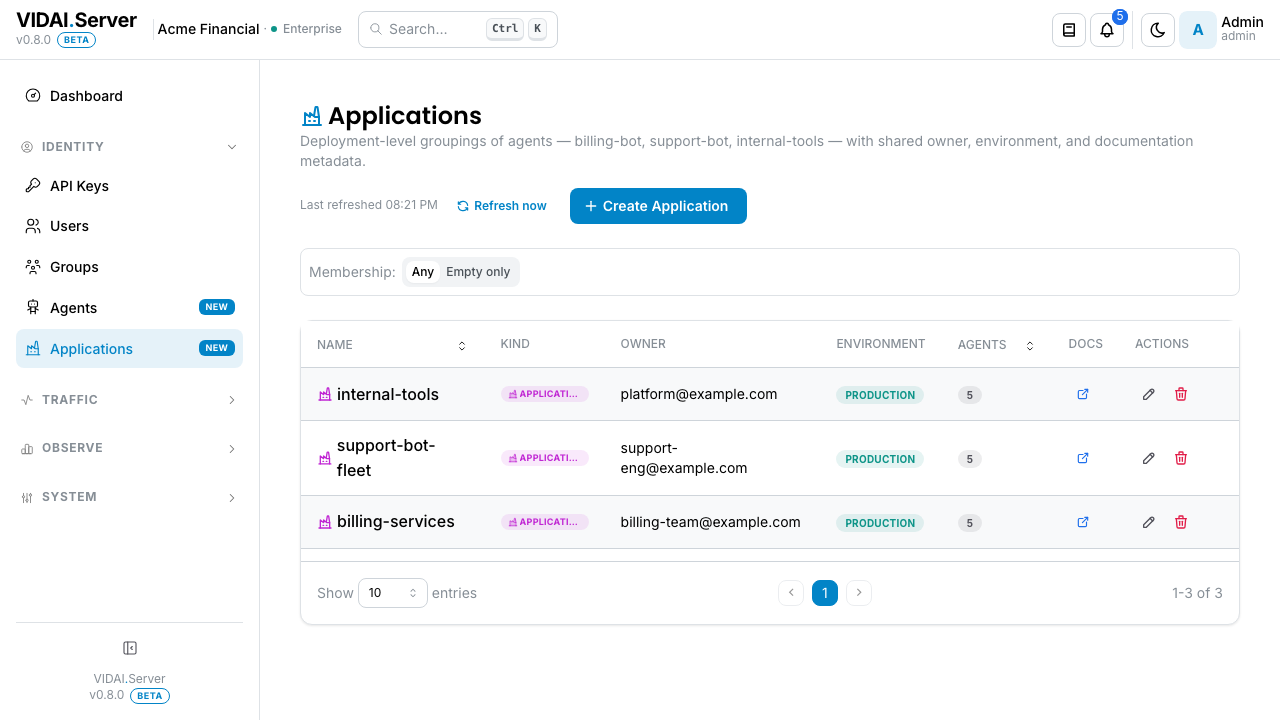Expand the Traffic sidebar section
This screenshot has height=720, width=1280.
(130, 400)
